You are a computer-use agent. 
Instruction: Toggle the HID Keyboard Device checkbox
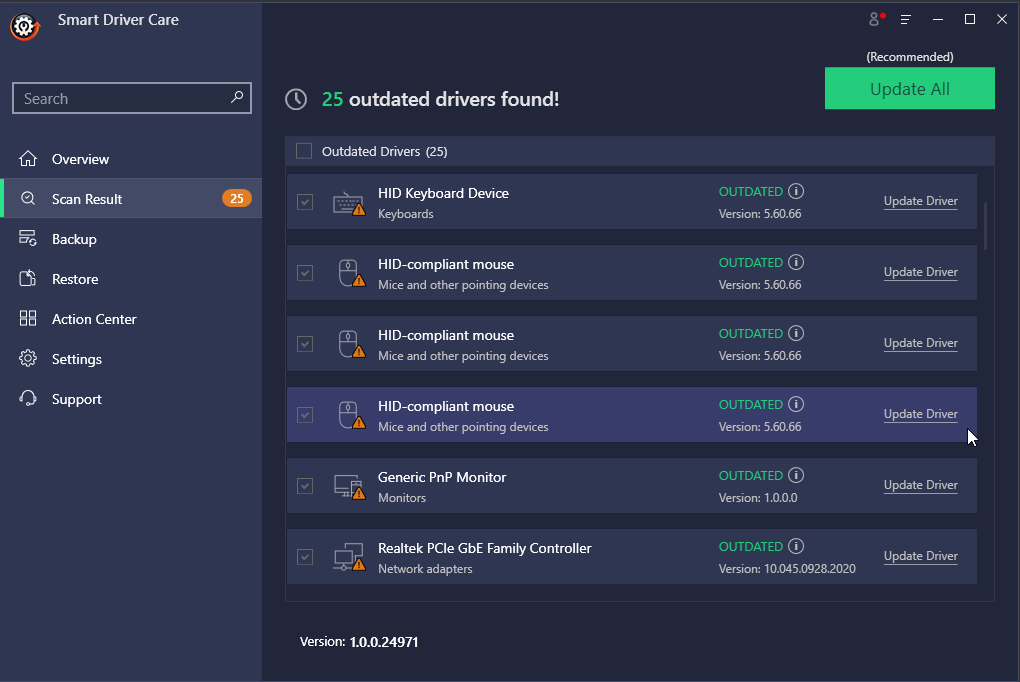305,202
